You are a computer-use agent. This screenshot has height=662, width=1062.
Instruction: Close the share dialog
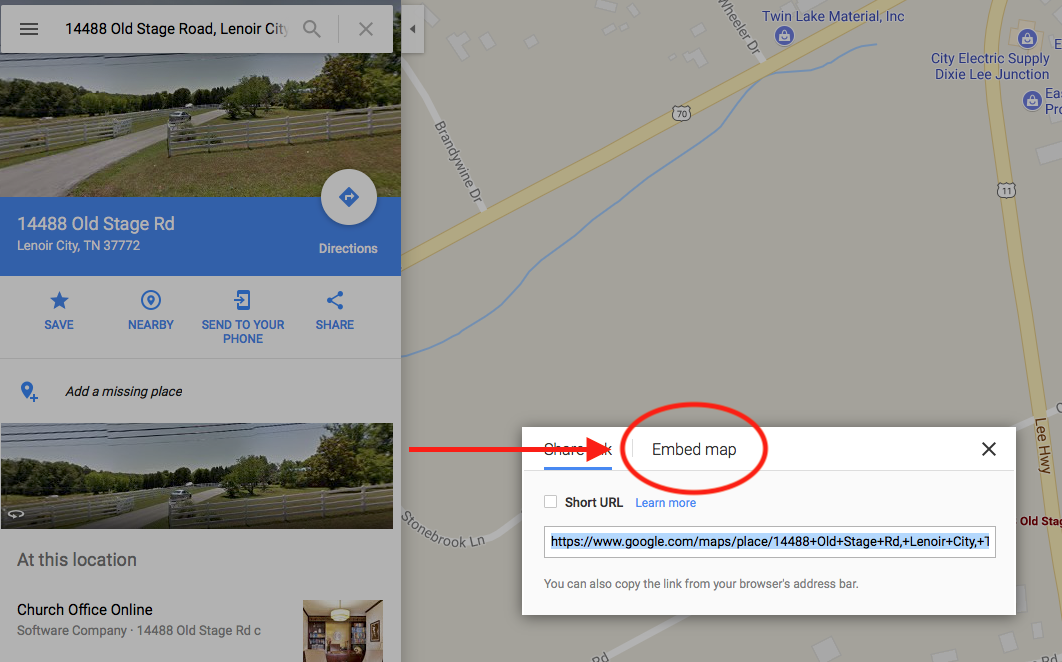coord(989,449)
